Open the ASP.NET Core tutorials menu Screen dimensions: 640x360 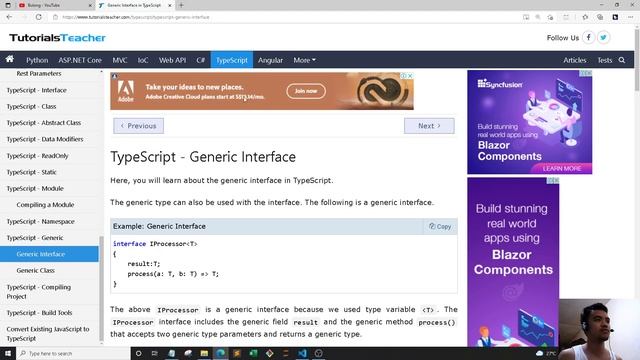pos(80,60)
